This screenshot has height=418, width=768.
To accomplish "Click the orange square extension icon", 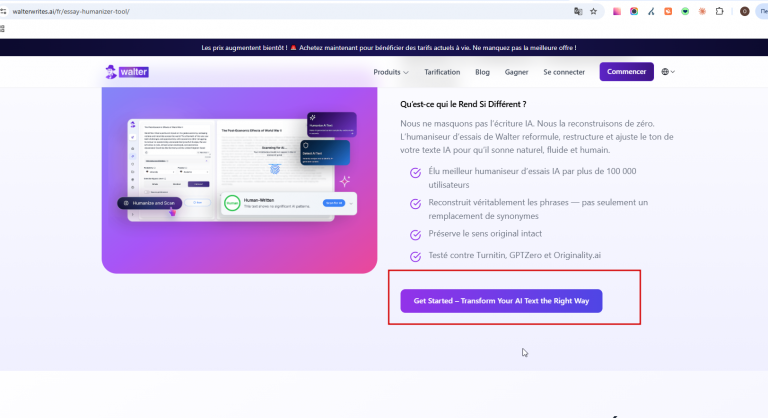I will tap(668, 11).
